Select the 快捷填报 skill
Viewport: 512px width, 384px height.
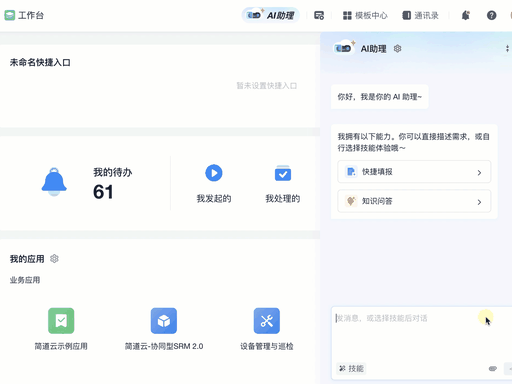[414, 172]
